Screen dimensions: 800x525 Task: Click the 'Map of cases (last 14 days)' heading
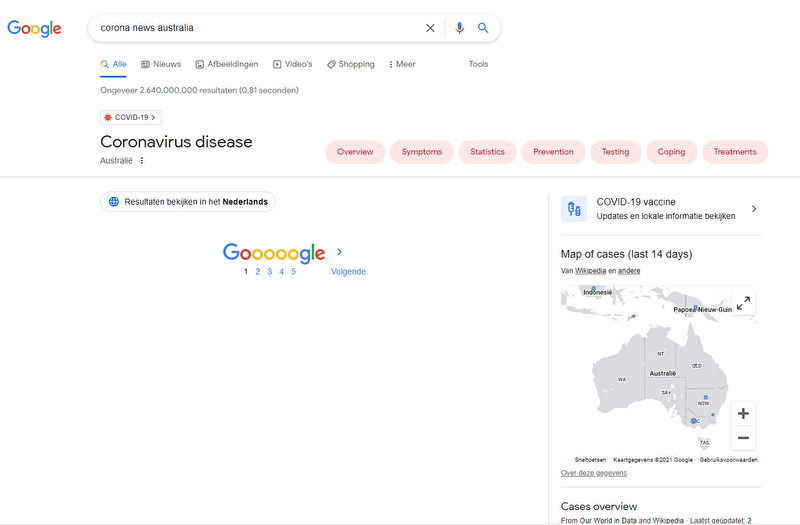click(x=627, y=254)
